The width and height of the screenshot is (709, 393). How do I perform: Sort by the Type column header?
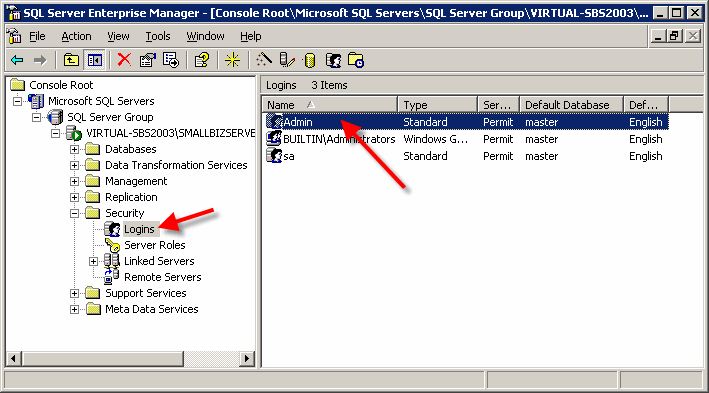pos(437,104)
